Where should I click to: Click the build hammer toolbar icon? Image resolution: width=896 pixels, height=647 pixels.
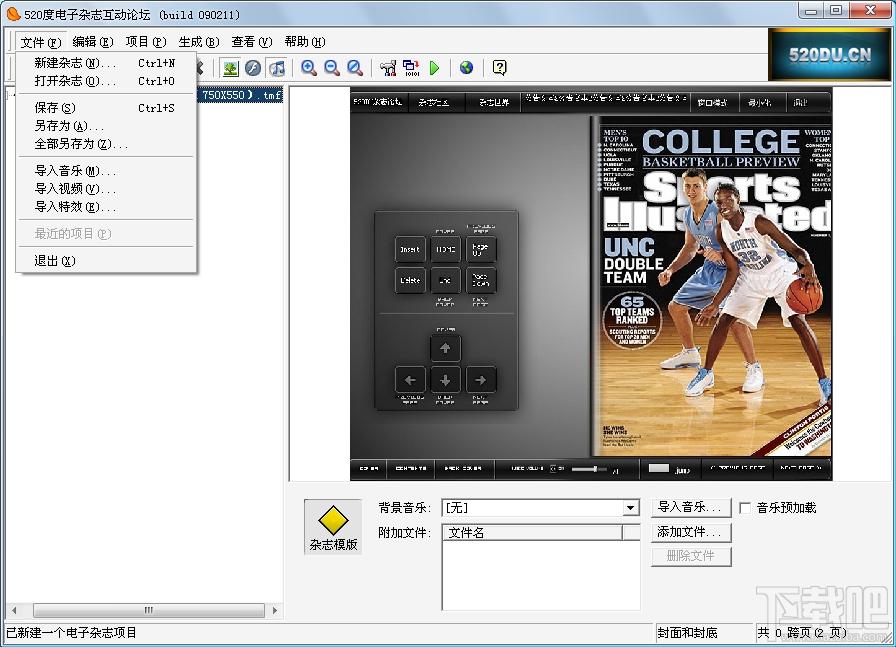click(x=388, y=68)
